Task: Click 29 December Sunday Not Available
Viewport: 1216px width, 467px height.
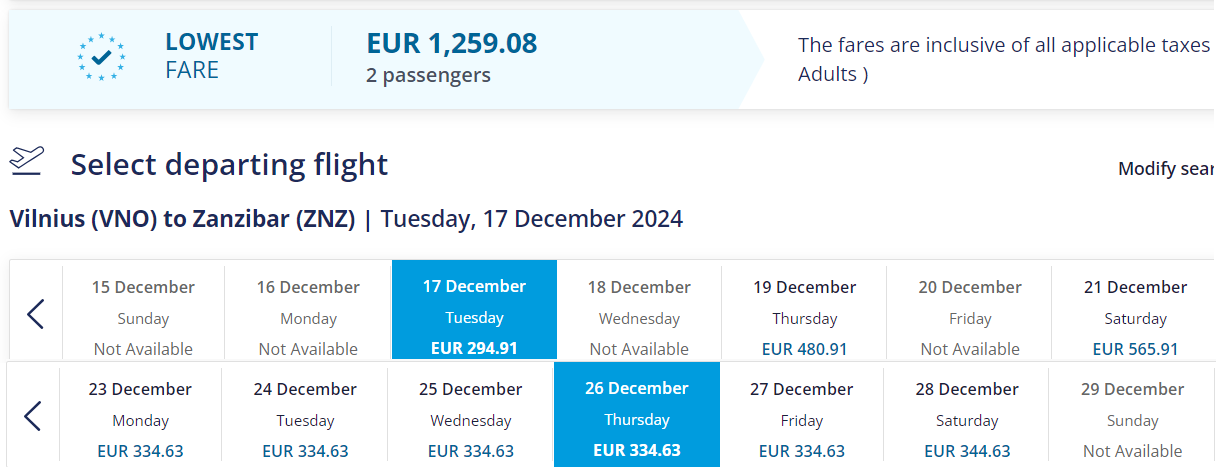Action: coord(1132,416)
